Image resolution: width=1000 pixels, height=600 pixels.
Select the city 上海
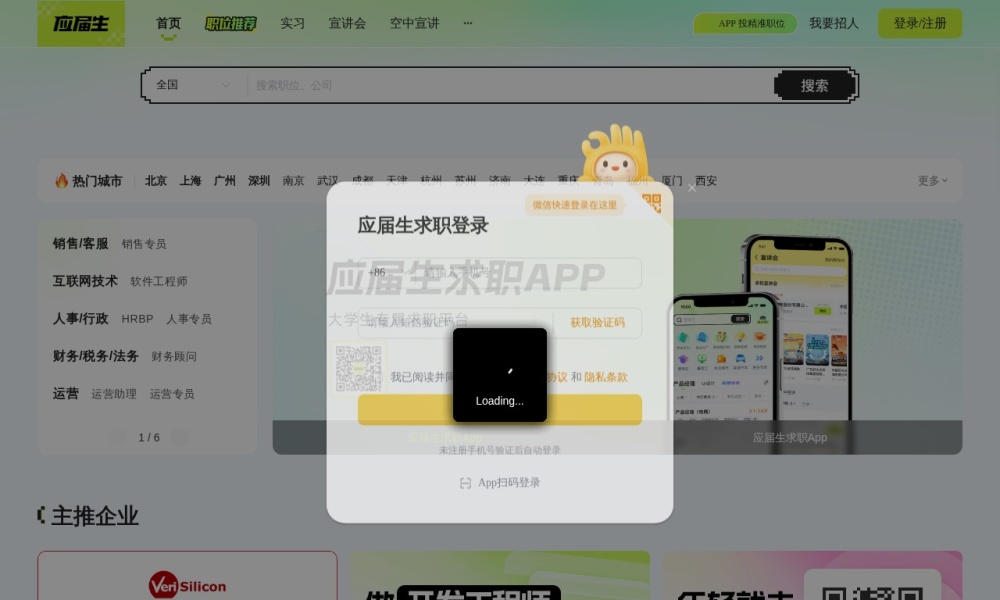[x=190, y=181]
